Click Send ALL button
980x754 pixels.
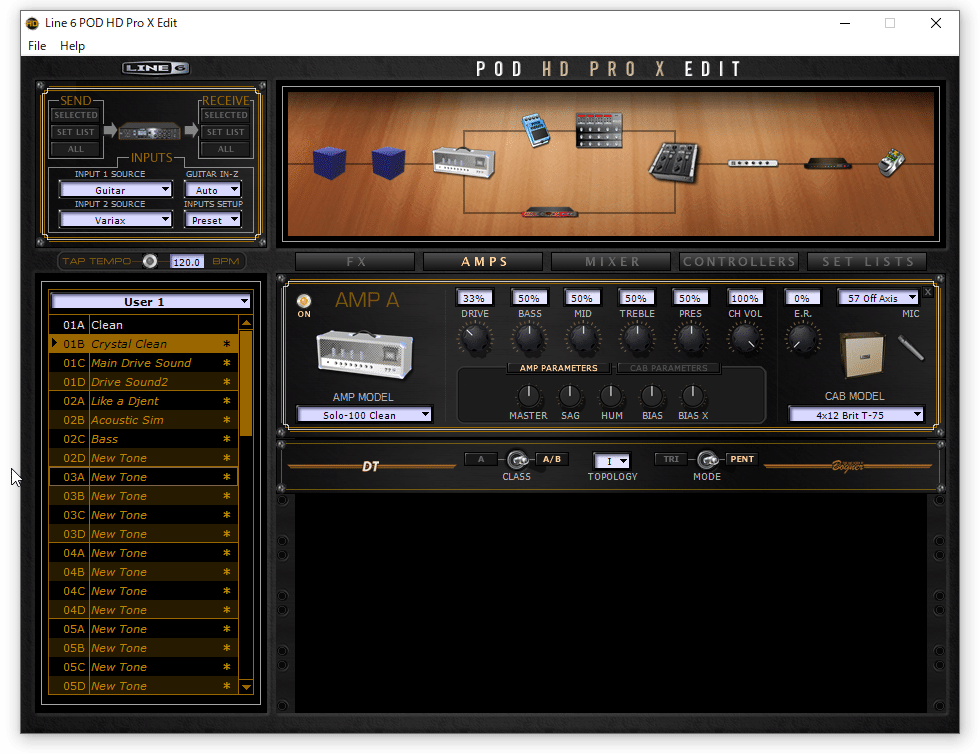(76, 149)
